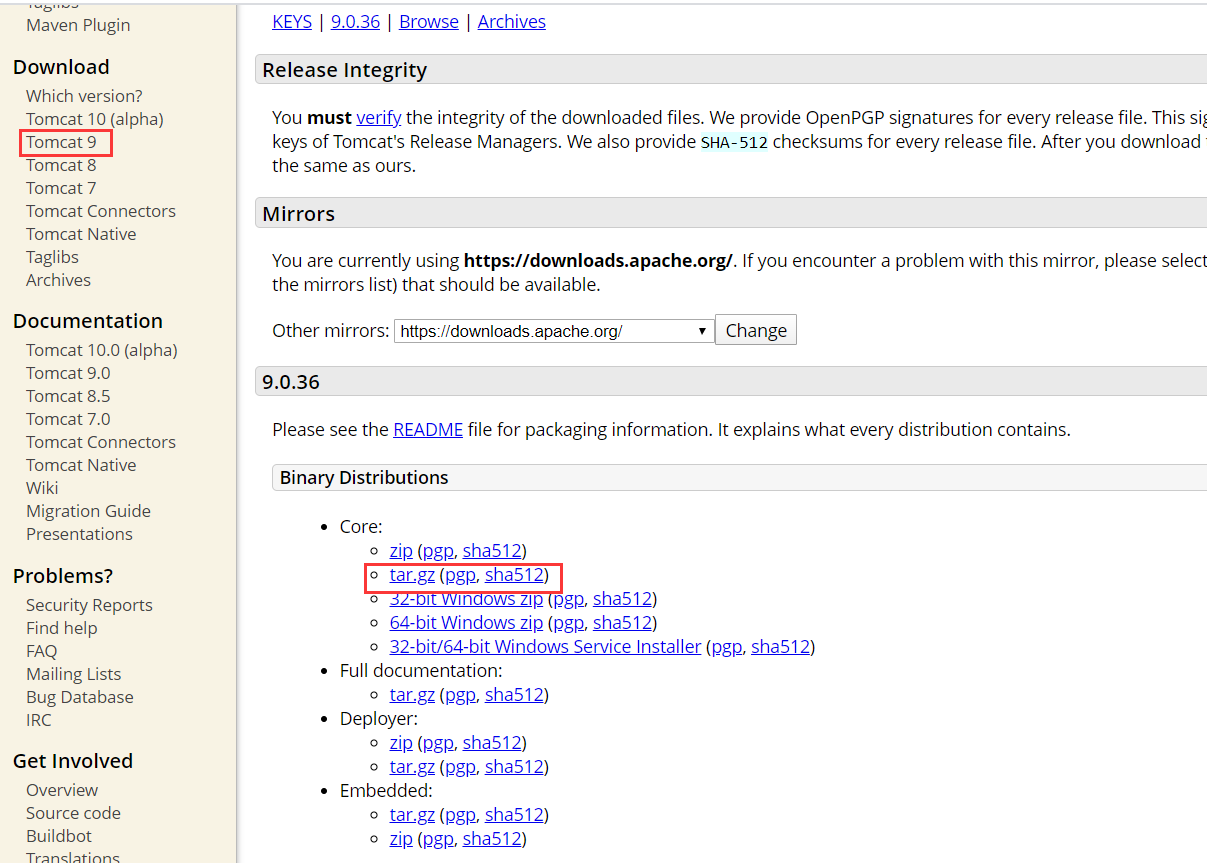Download the 64-bit Windows zip
Image resolution: width=1207 pixels, height=863 pixels.
(x=466, y=622)
